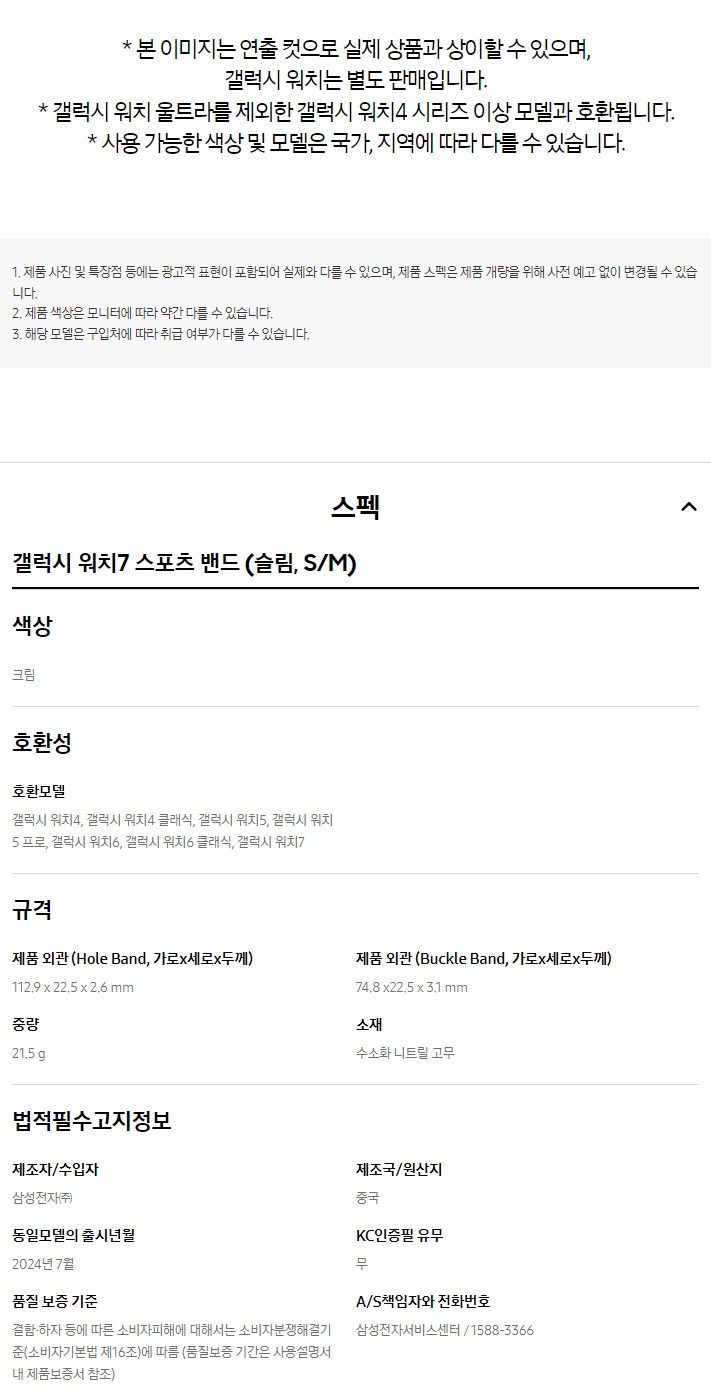This screenshot has width=711, height=1392.
Task: Click footnote 1 about 제품 사진 및 특장점
Action: (x=355, y=282)
